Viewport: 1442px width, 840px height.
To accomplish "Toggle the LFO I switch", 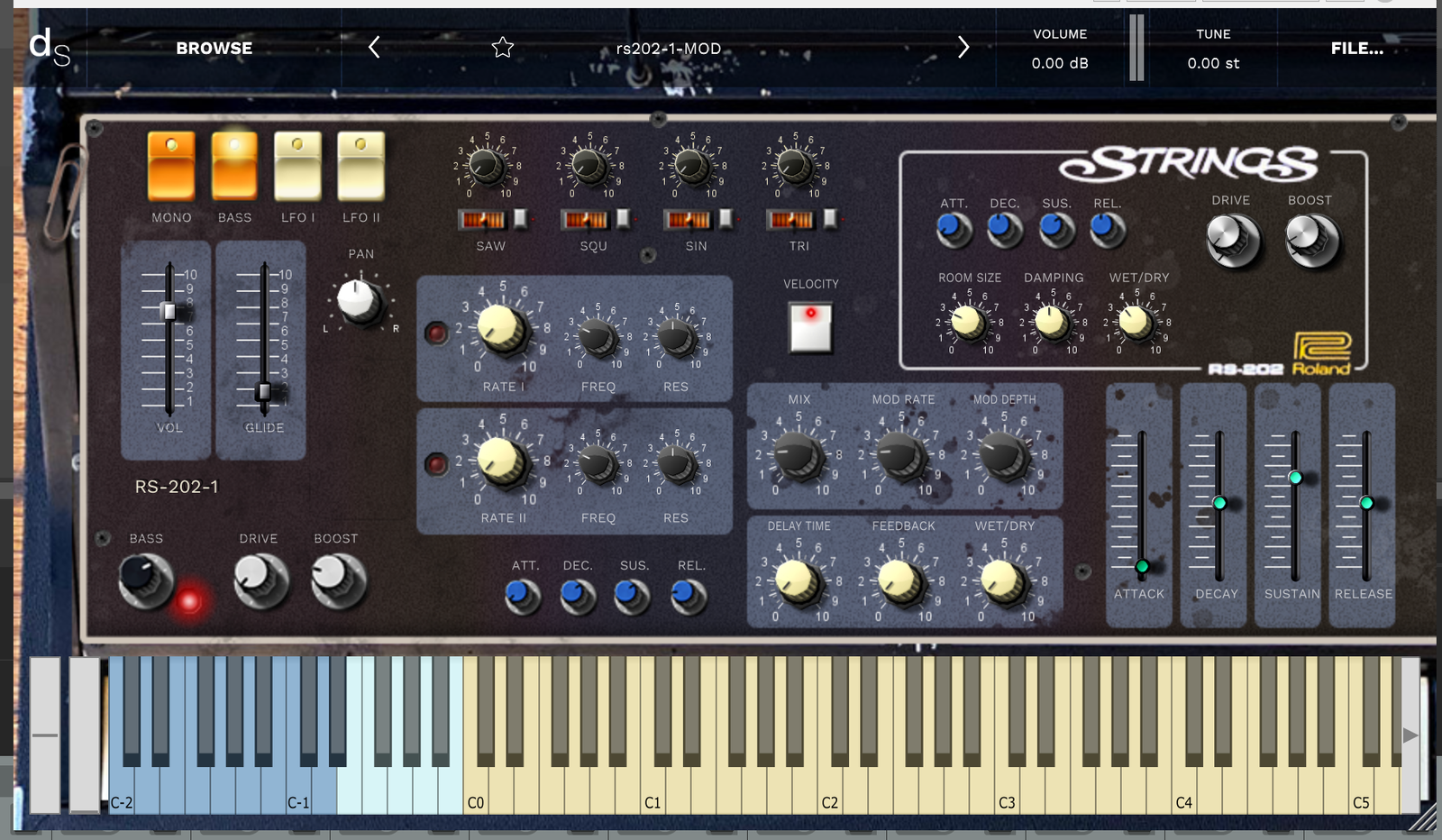I will click(x=297, y=166).
